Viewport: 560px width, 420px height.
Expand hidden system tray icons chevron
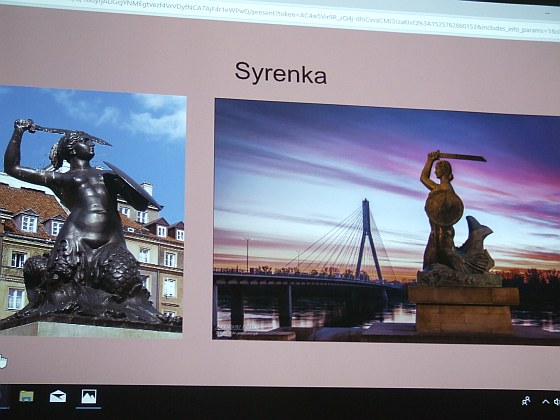(x=545, y=402)
